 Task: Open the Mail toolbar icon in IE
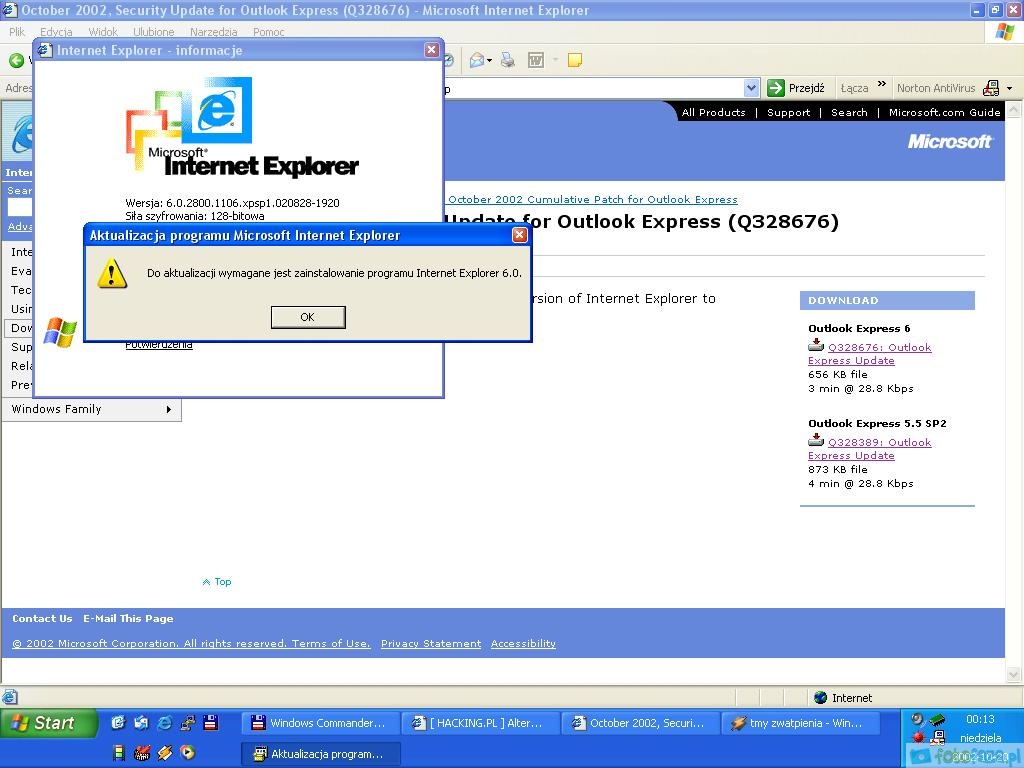tap(477, 60)
